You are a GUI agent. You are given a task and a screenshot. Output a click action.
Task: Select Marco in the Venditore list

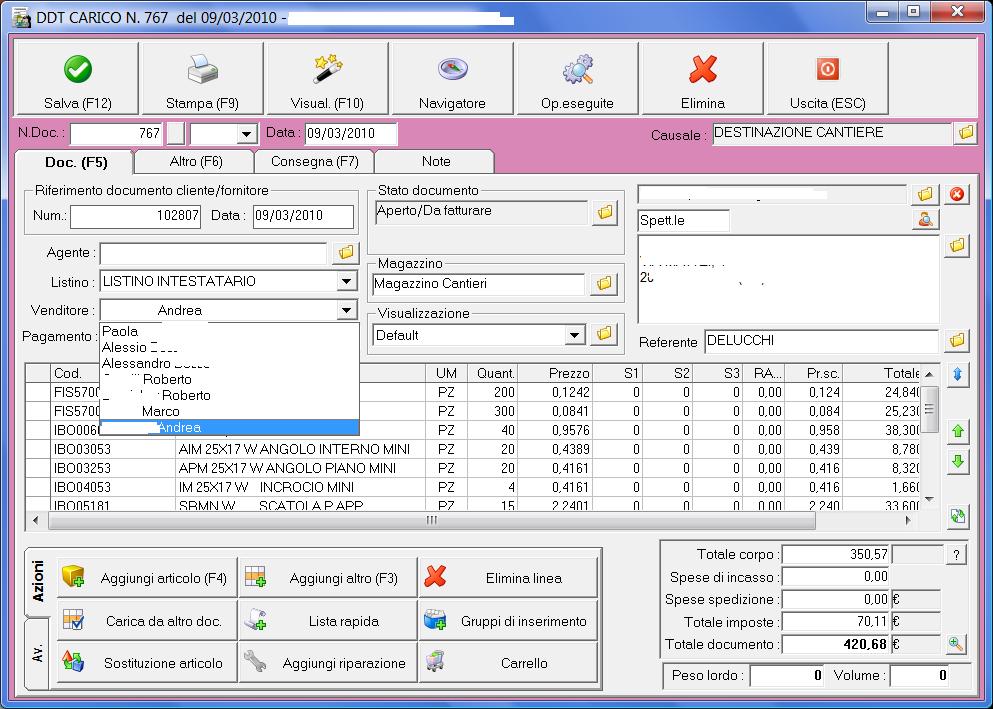point(161,411)
